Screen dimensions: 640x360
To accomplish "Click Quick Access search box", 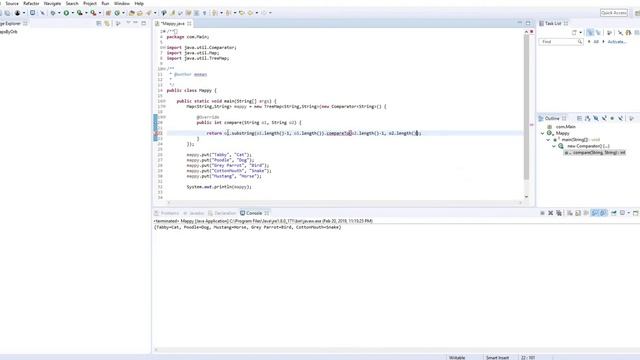I will point(614,13).
